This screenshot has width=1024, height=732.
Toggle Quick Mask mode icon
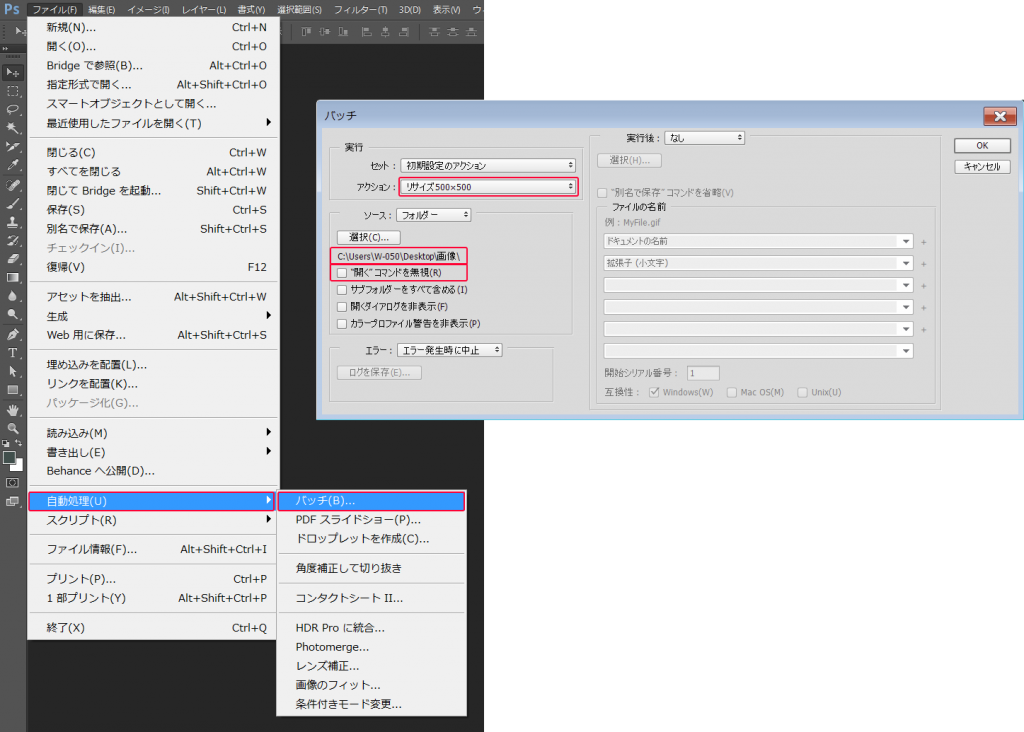point(12,483)
